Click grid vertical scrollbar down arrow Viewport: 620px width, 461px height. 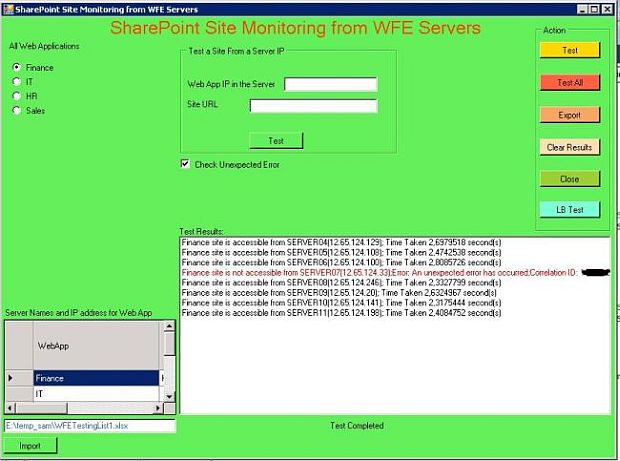click(x=169, y=397)
